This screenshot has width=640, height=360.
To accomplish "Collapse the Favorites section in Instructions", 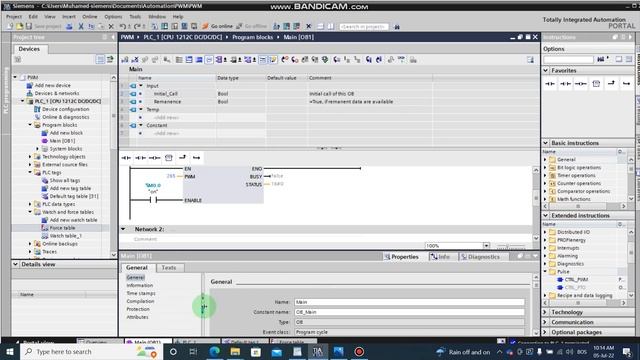I will click(x=546, y=70).
